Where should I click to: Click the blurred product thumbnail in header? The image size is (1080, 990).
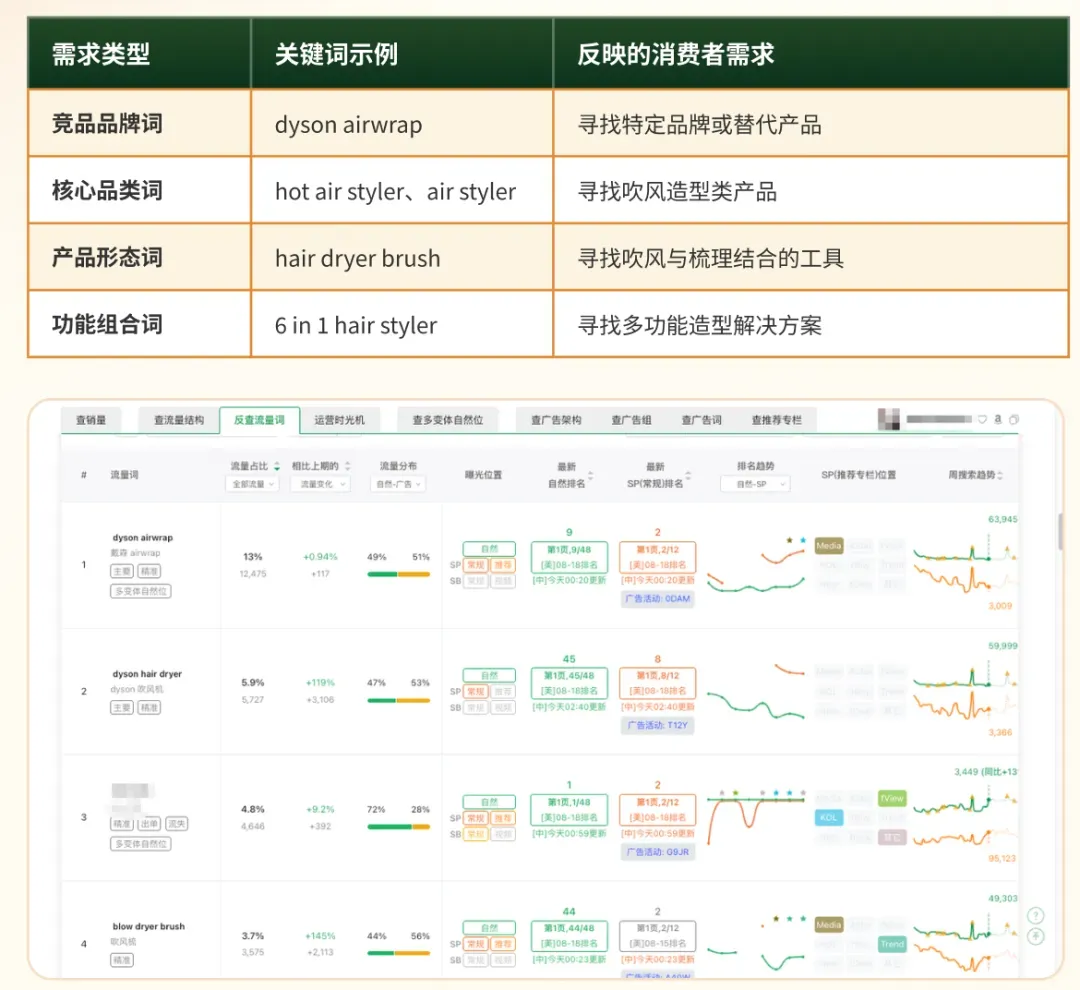coord(889,419)
